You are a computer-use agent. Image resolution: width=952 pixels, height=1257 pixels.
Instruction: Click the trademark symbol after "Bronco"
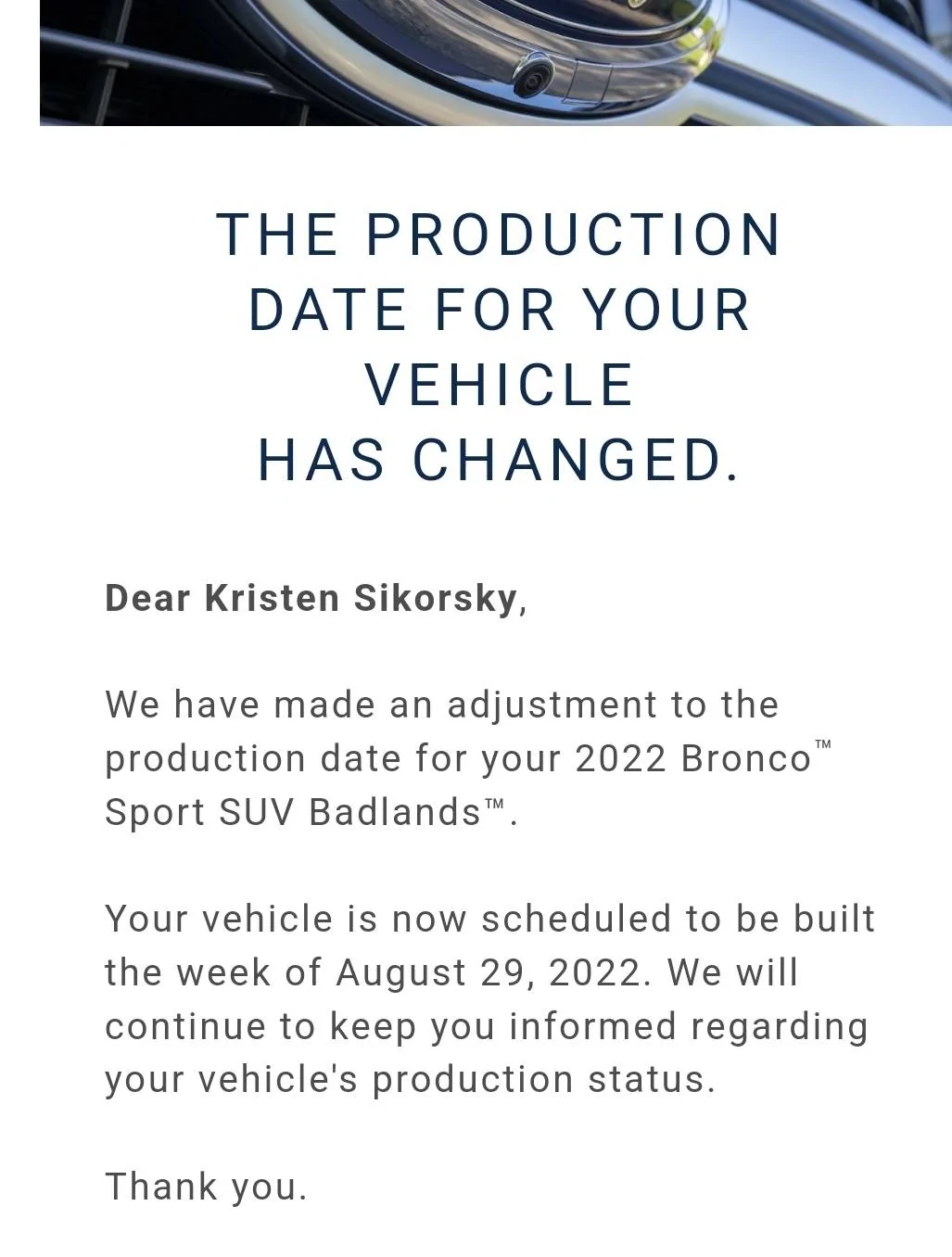(x=823, y=744)
